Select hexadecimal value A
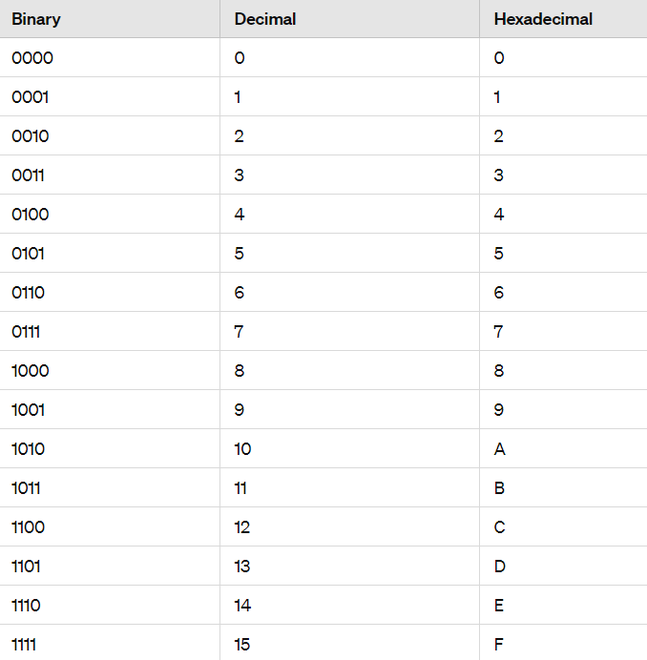647x660 pixels. pyautogui.click(x=500, y=449)
